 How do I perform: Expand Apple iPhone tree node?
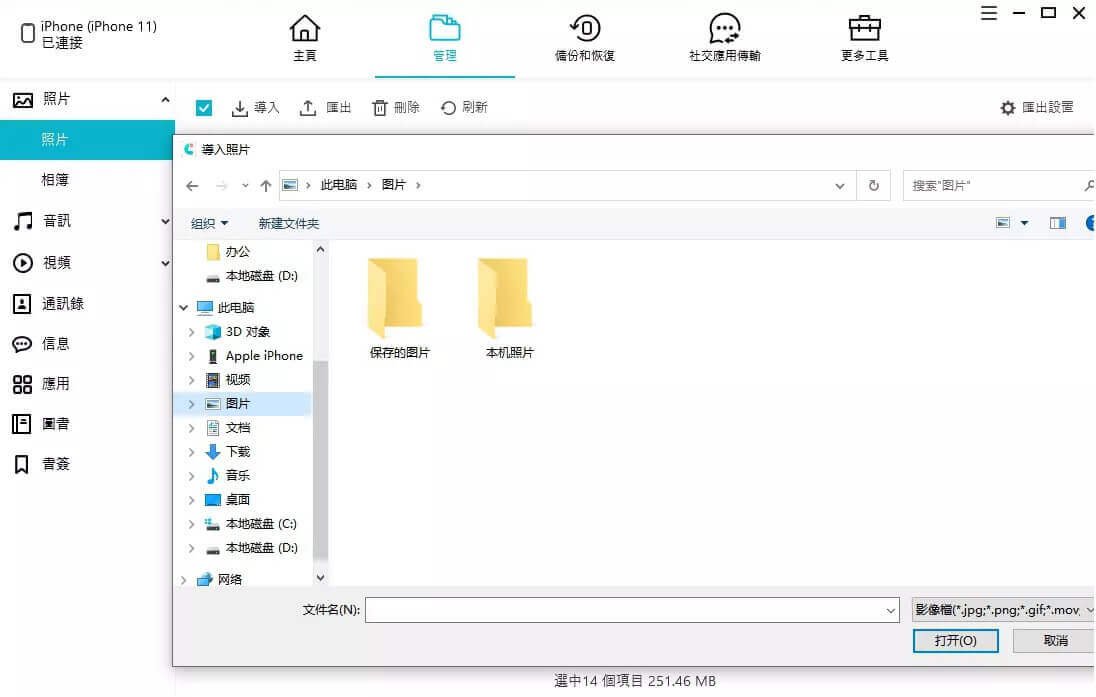tap(191, 356)
